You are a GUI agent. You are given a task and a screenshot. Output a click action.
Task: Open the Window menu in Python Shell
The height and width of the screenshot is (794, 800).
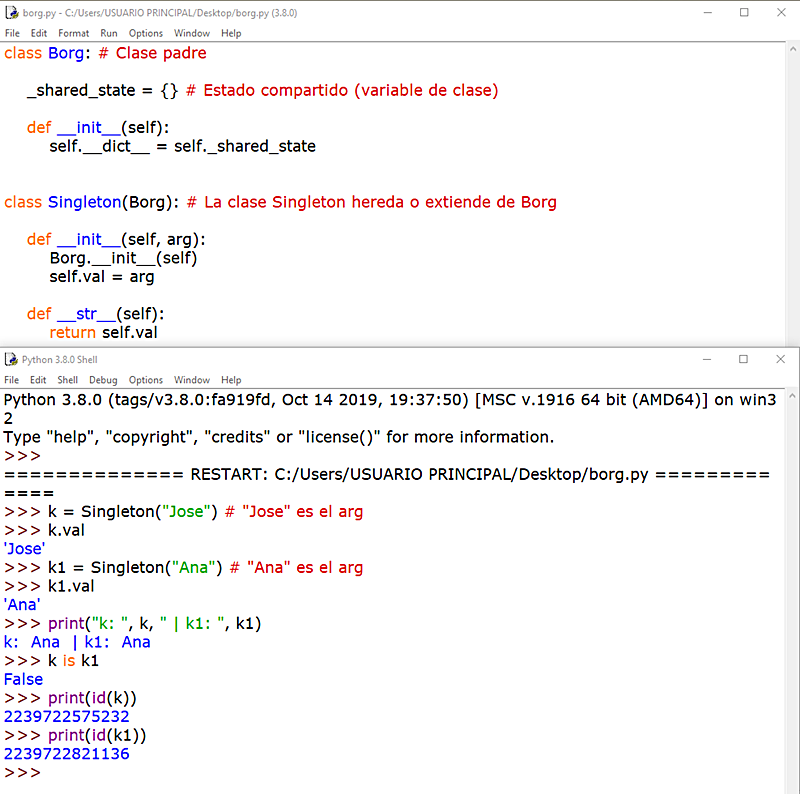(191, 380)
